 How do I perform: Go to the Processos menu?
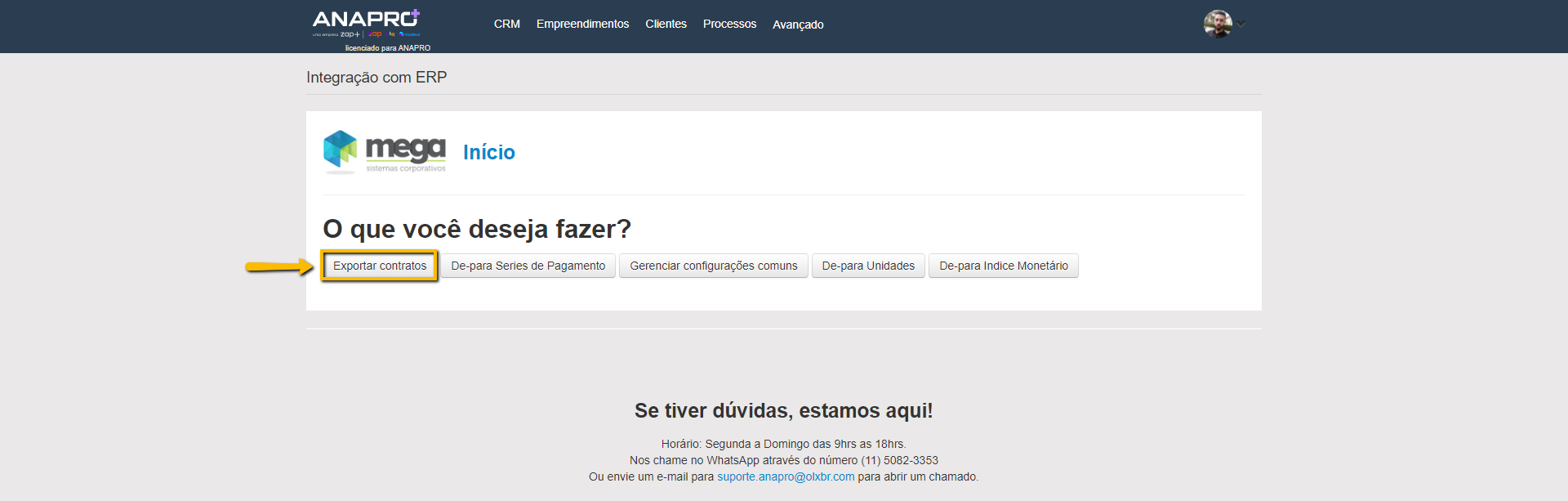tap(729, 25)
